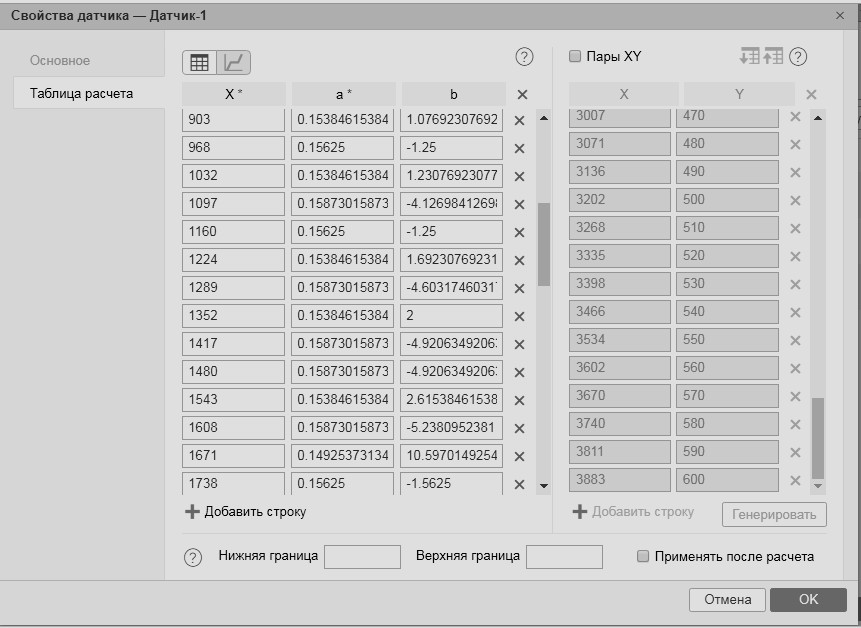This screenshot has width=861, height=628.
Task: Open help for the calculation table
Action: click(x=524, y=57)
